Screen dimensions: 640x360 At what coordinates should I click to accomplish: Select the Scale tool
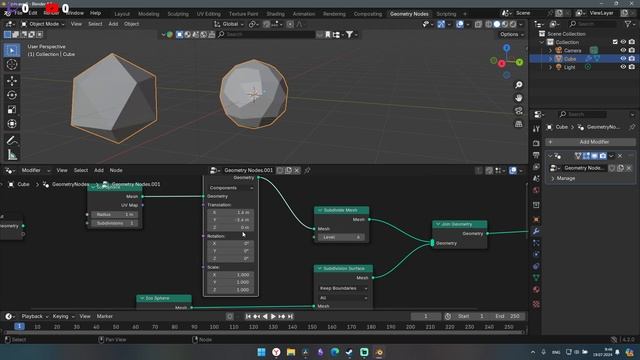12,109
